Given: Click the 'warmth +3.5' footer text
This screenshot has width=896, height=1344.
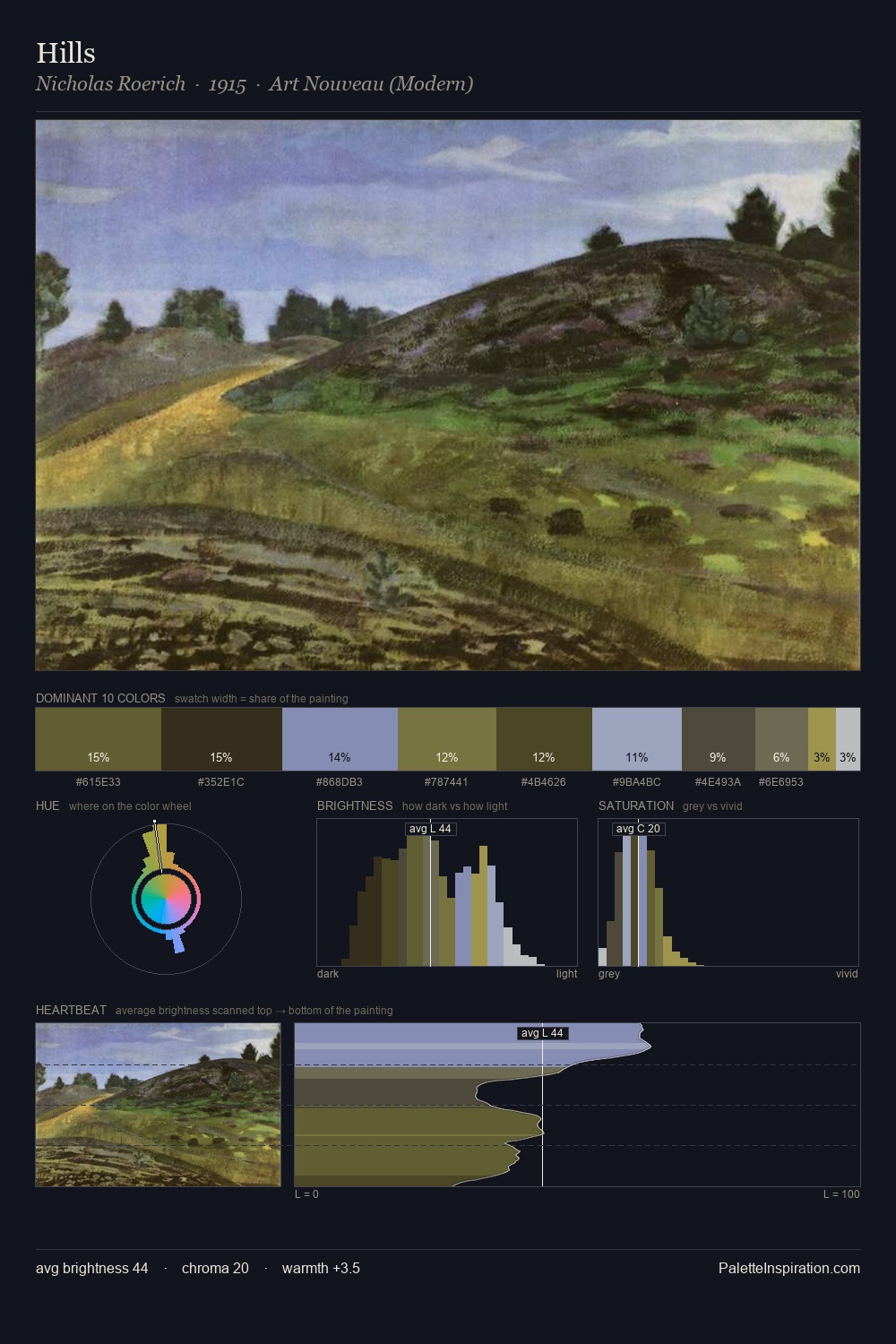Looking at the screenshot, I should (321, 1268).
